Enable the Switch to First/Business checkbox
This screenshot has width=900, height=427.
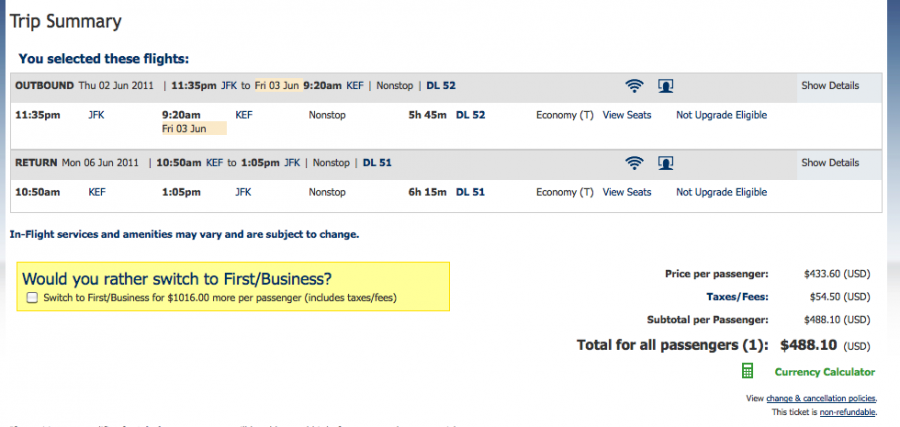coord(32,297)
